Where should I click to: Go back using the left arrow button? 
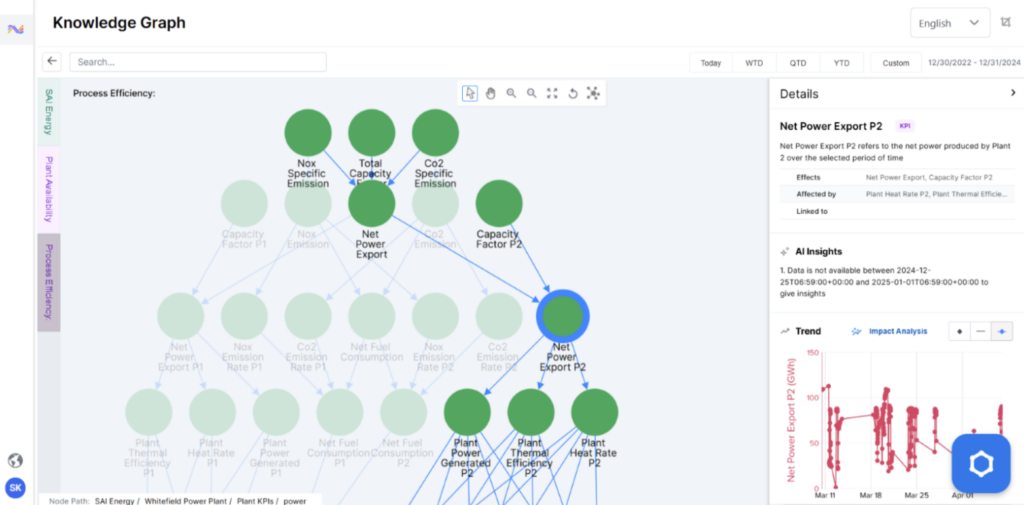(52, 61)
